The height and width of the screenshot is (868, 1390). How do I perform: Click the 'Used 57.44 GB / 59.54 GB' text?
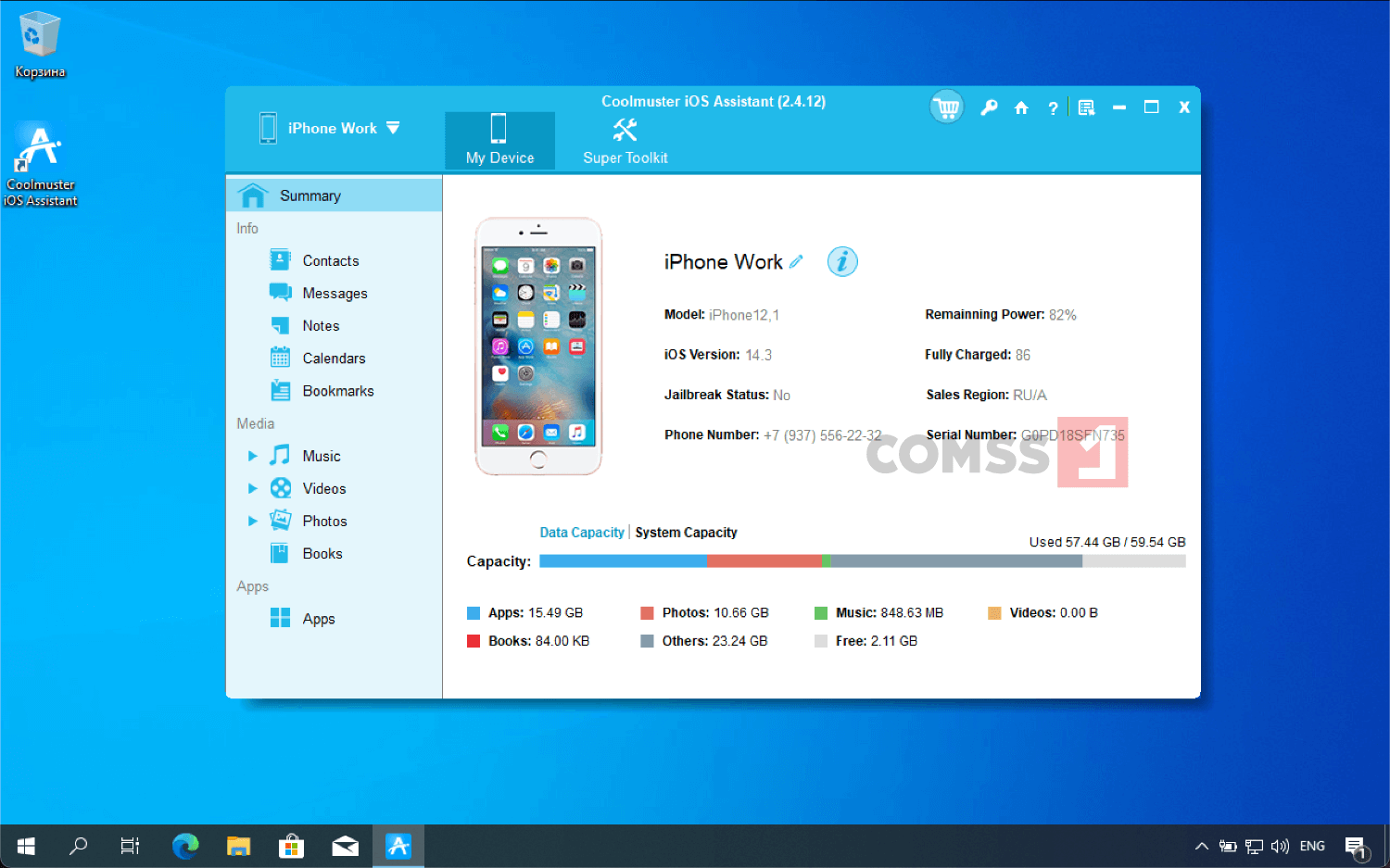click(x=1107, y=542)
